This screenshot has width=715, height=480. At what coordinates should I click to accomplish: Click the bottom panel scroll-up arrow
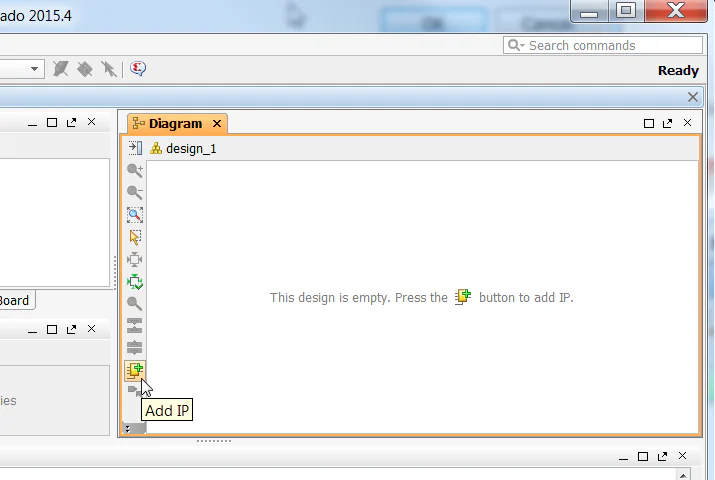(683, 475)
